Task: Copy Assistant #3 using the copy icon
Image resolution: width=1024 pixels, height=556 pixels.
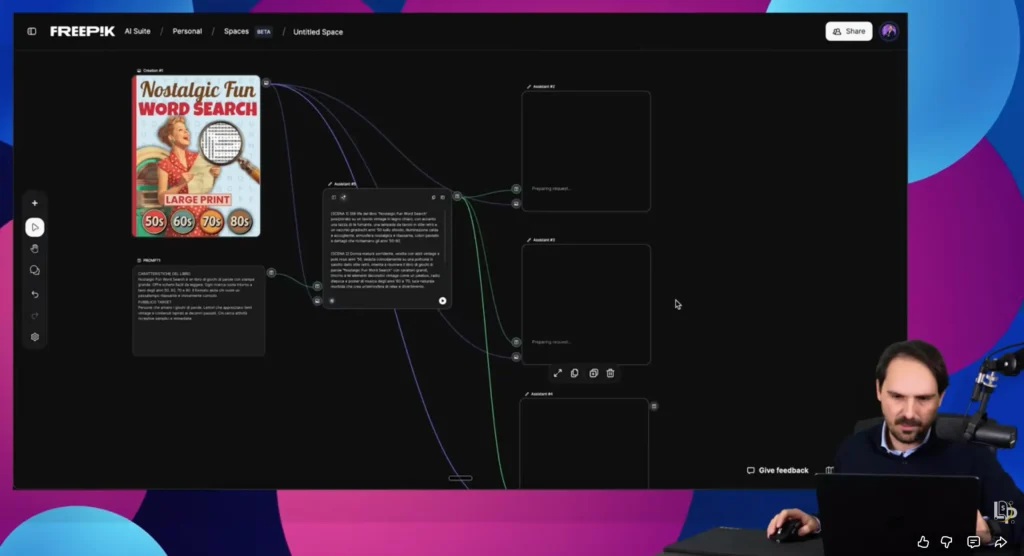Action: coord(575,373)
